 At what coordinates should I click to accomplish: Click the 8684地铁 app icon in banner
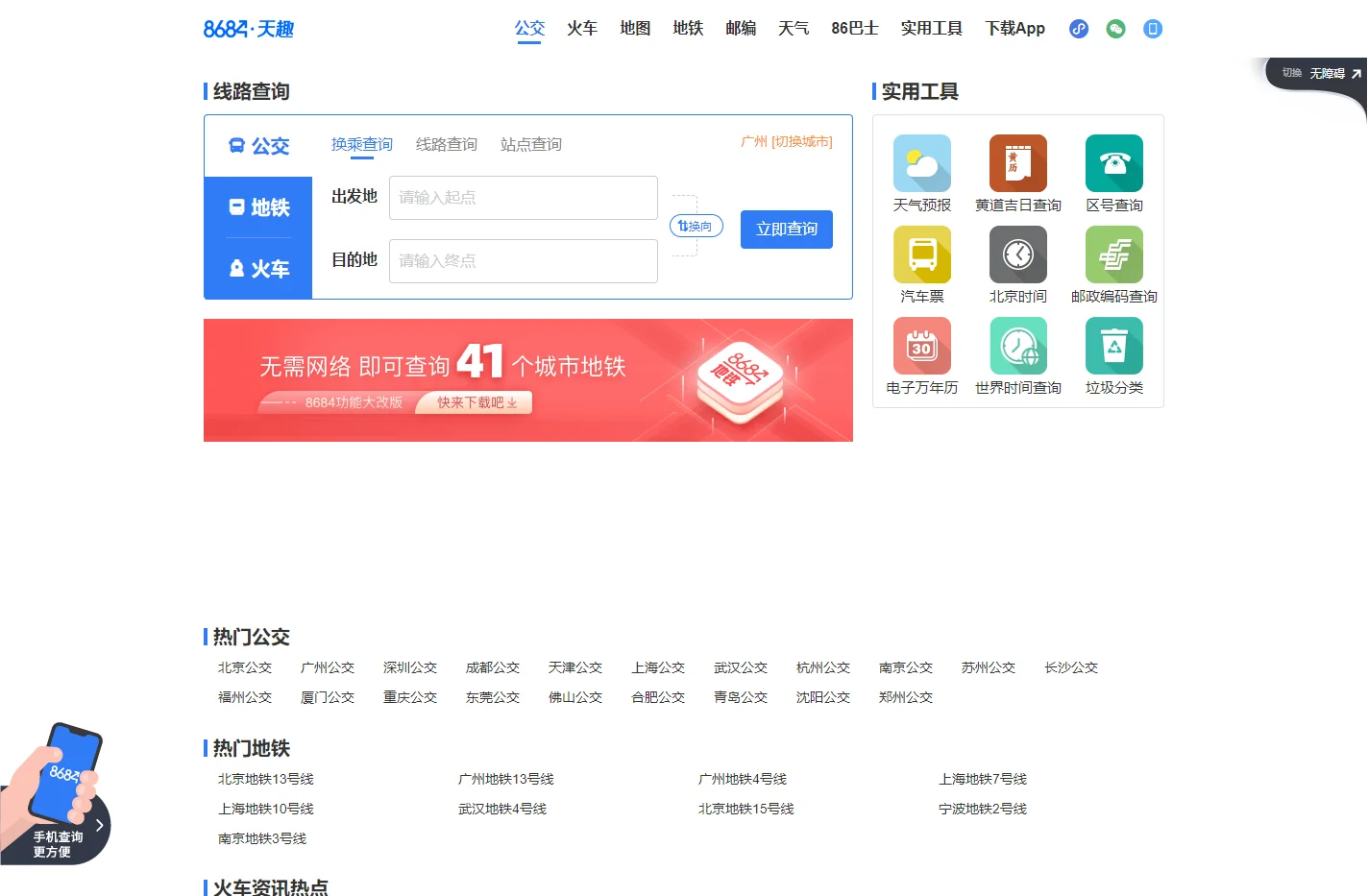tap(740, 381)
